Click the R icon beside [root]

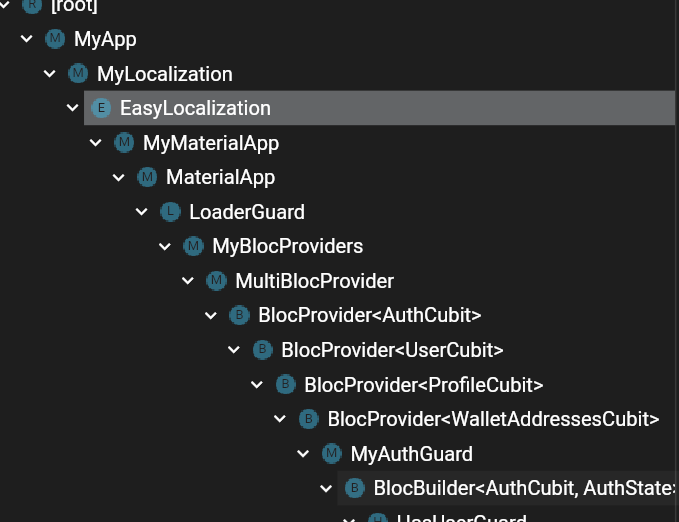tap(32, 5)
